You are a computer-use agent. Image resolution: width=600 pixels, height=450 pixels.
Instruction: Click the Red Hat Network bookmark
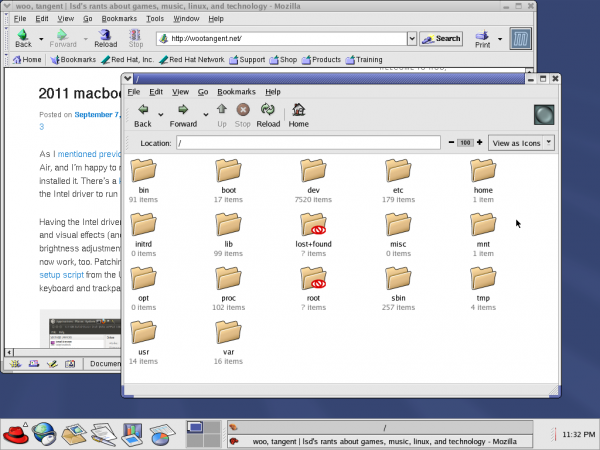(x=192, y=60)
